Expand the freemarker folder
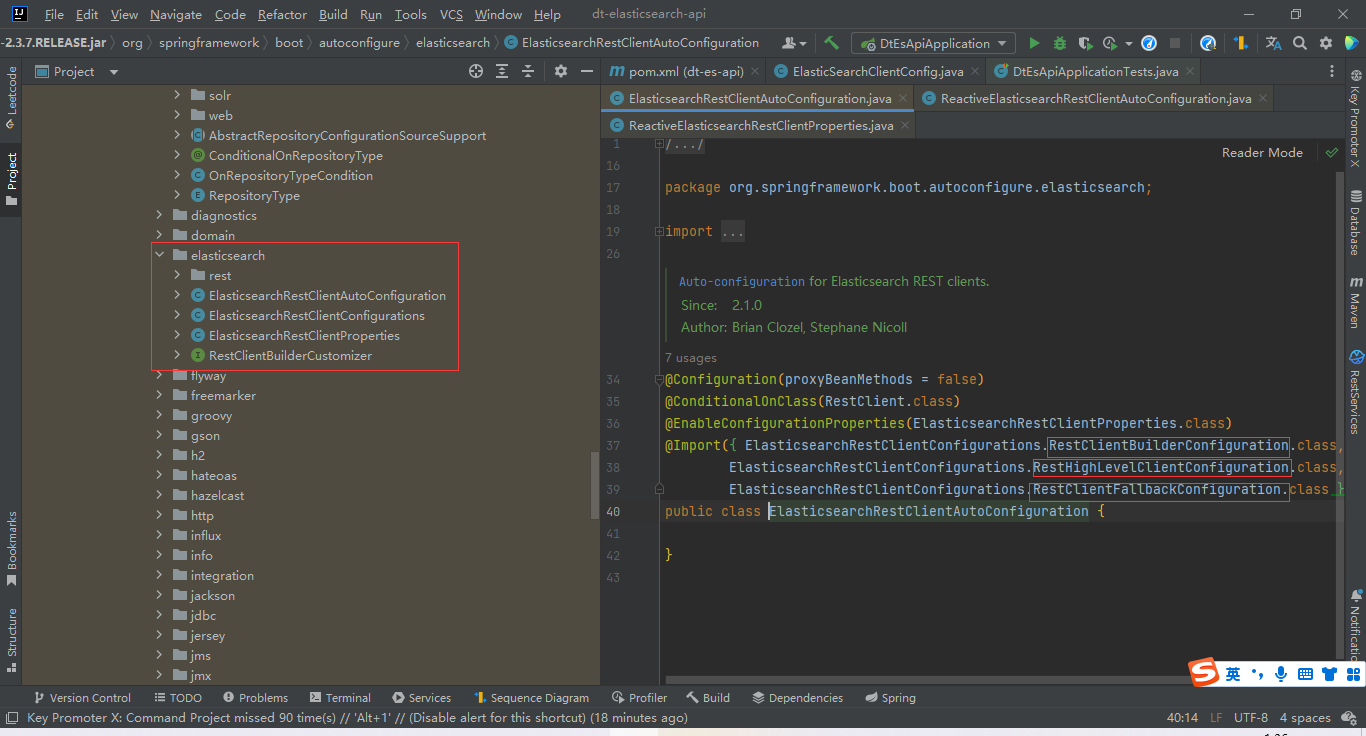The width and height of the screenshot is (1366, 736). pos(160,395)
